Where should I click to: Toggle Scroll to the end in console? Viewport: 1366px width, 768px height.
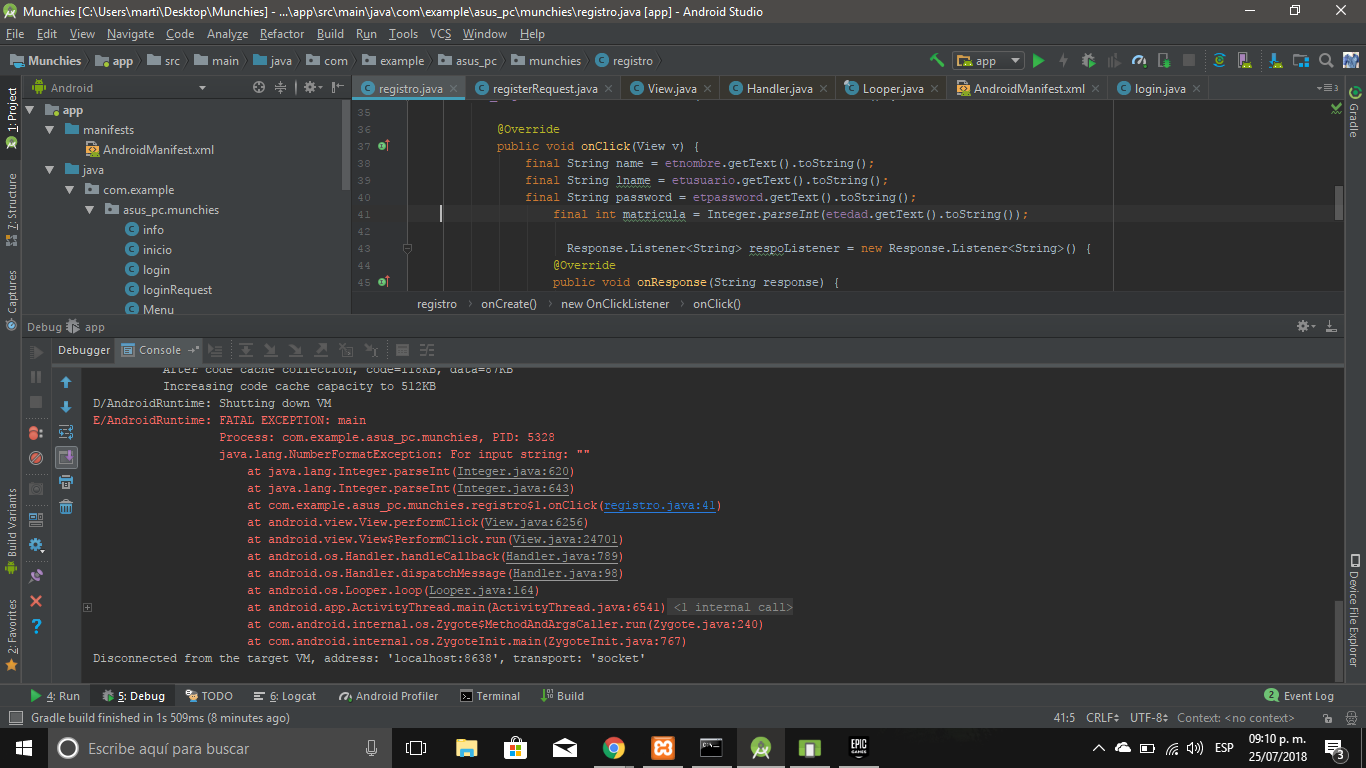point(66,457)
